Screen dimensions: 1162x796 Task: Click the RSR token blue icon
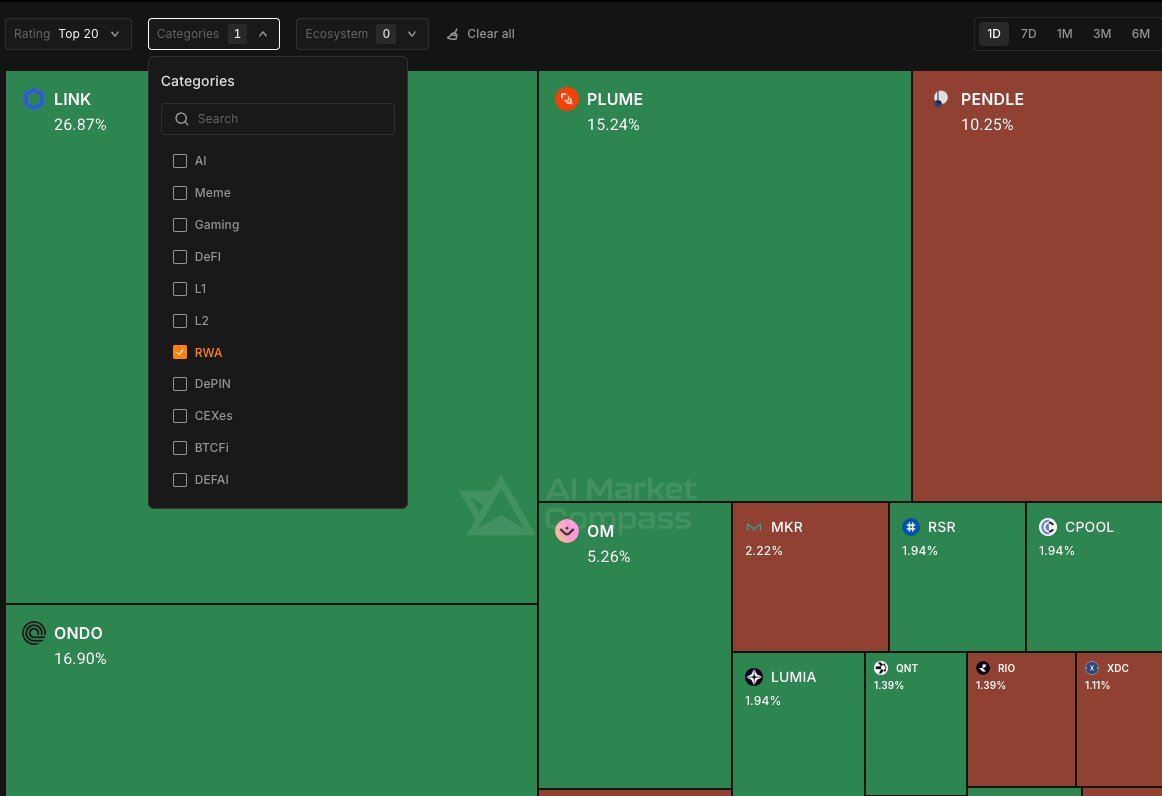(911, 527)
